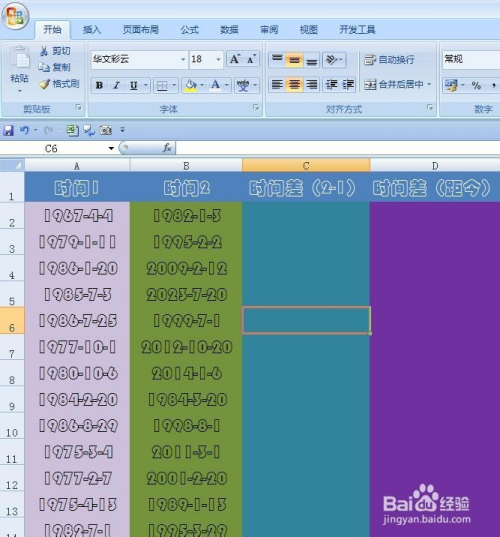Screen dimensions: 500x537
Task: Decrease font size with the small A
Action: coord(251,59)
